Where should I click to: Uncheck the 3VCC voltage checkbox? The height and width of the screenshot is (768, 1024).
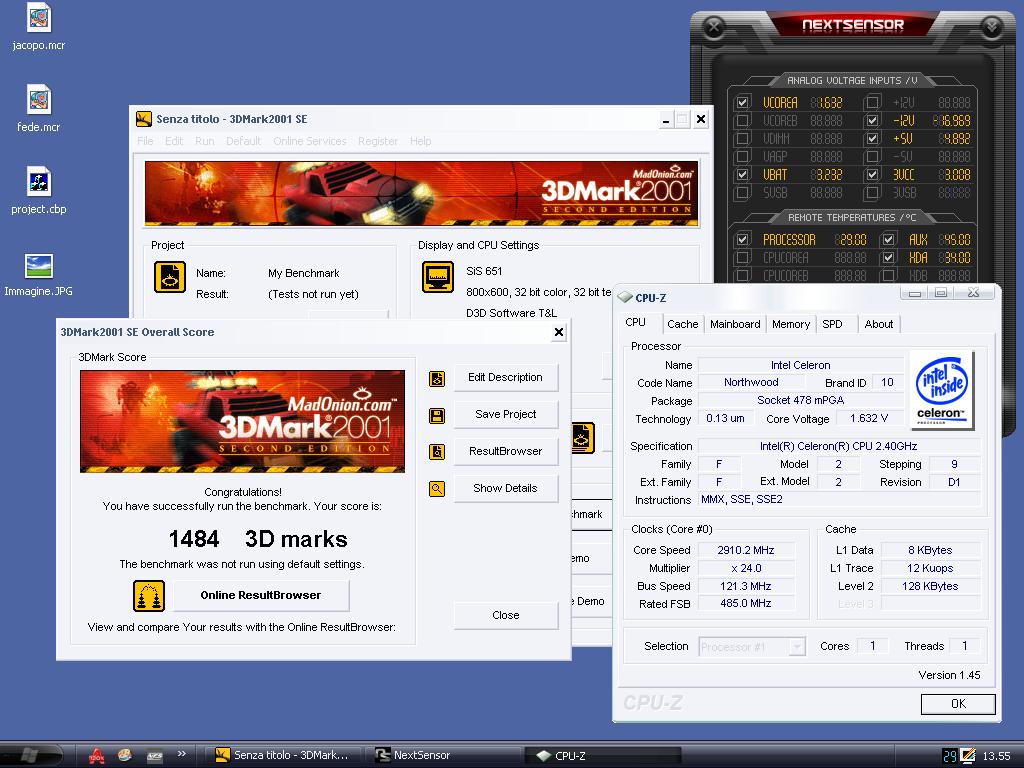coord(872,174)
